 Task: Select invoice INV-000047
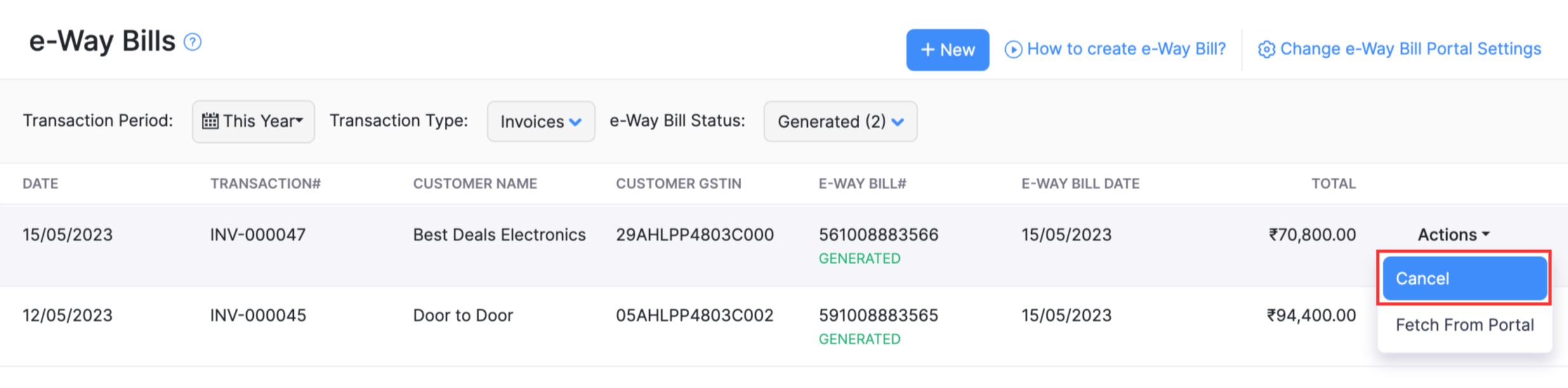pos(258,234)
